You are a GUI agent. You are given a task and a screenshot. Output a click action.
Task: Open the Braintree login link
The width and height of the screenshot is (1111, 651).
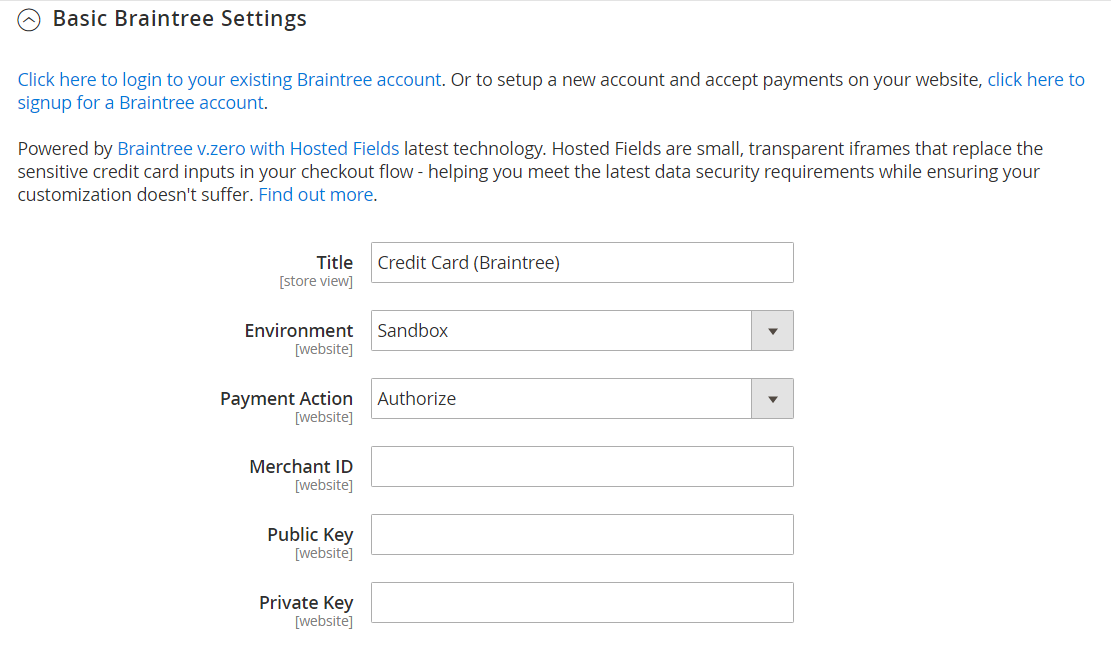(230, 79)
